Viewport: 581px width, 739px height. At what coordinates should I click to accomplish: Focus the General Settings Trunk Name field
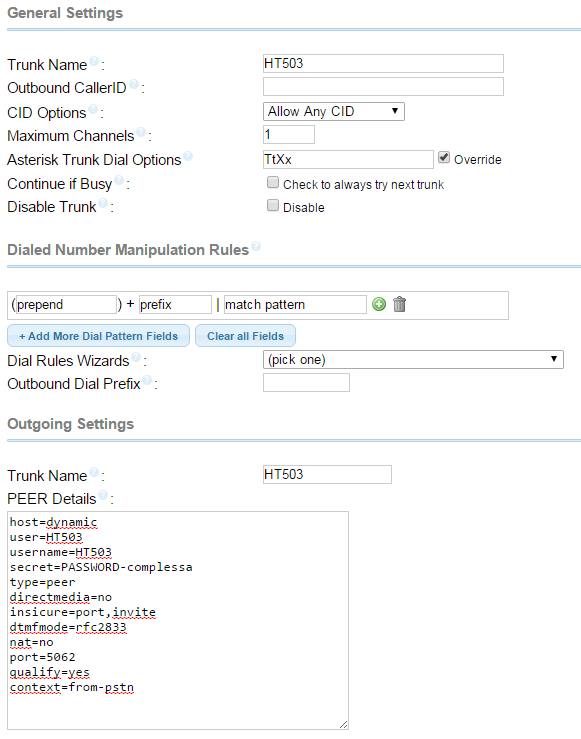[x=383, y=64]
